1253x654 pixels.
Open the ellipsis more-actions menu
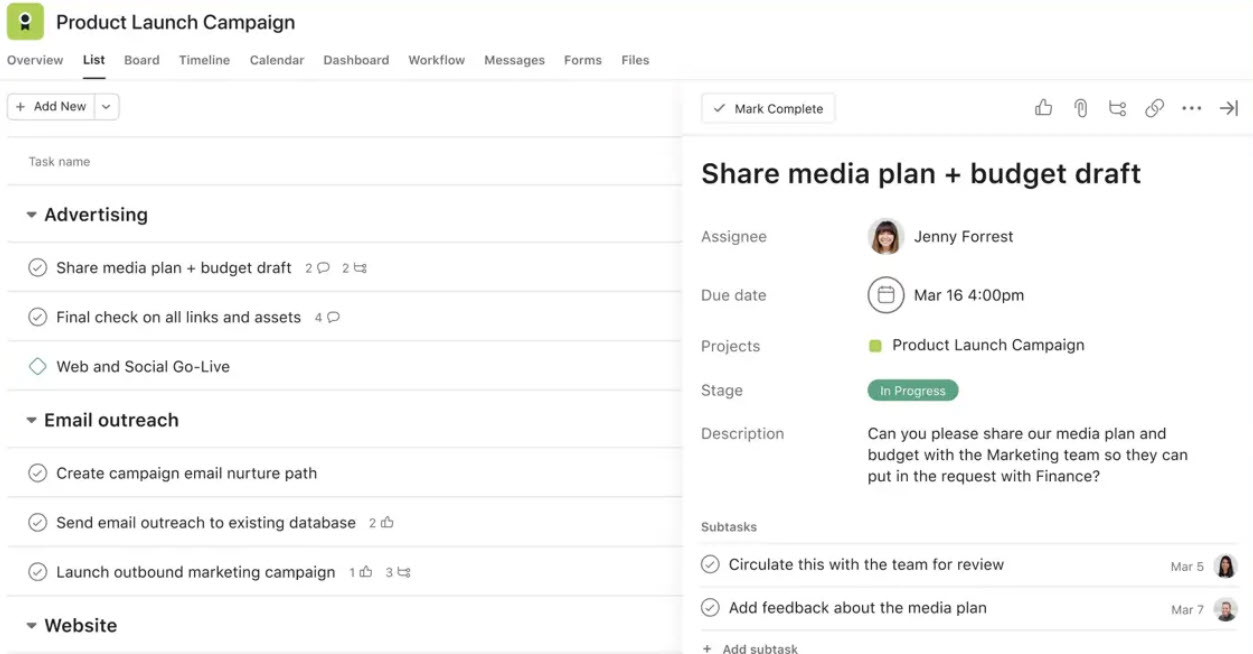[x=1192, y=107]
